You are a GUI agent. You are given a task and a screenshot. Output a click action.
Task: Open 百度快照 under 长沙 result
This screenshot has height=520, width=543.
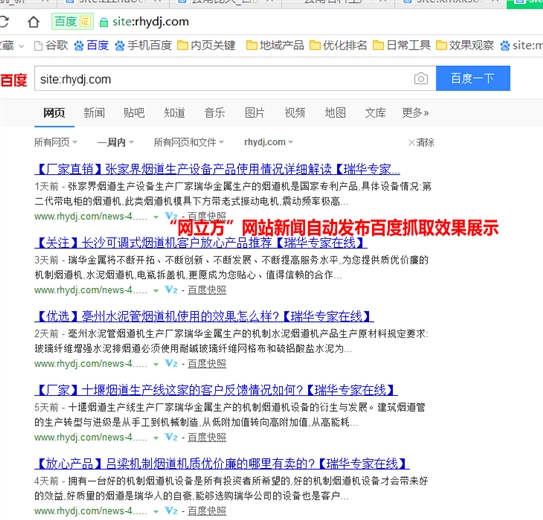207,290
